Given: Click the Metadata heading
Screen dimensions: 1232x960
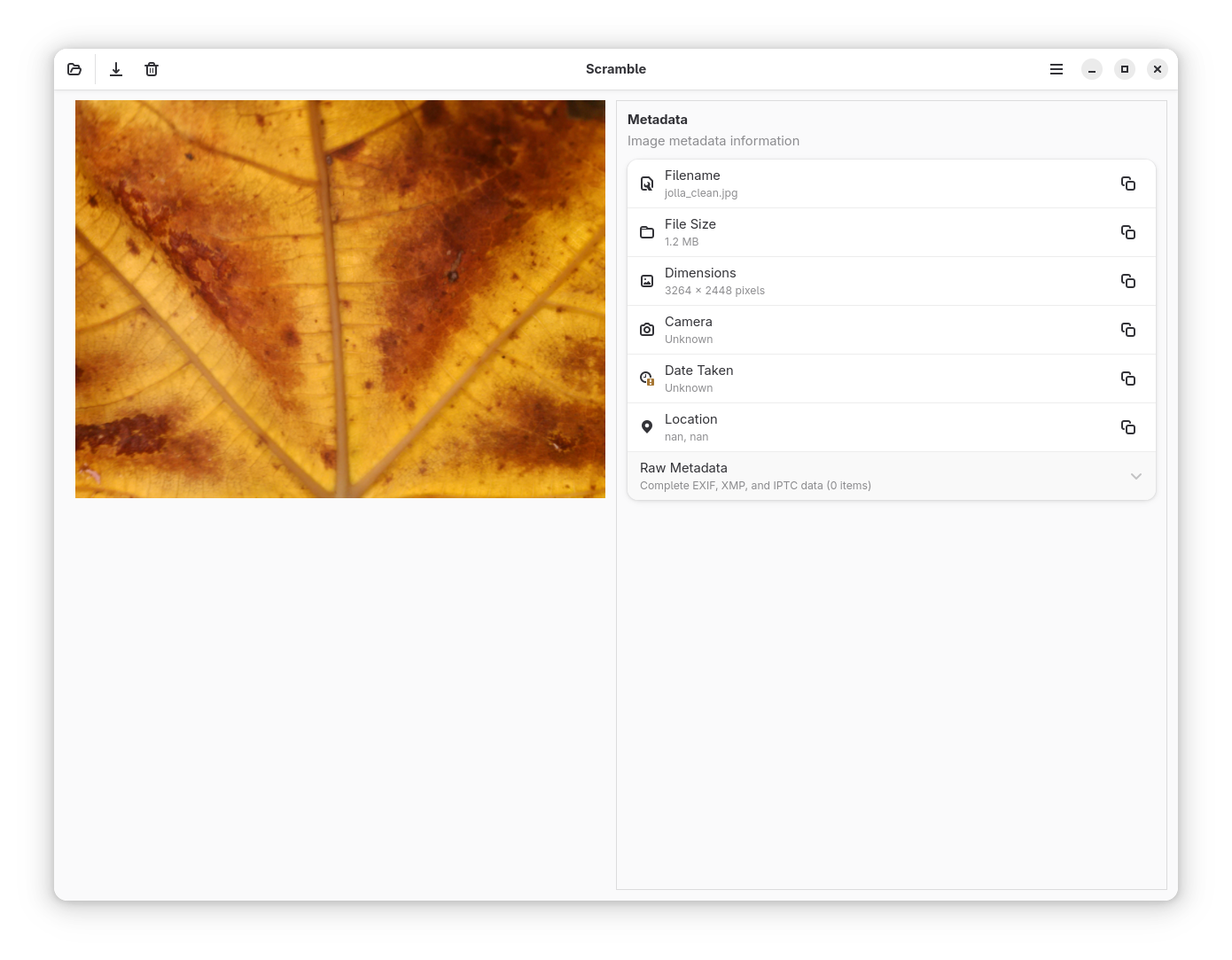Looking at the screenshot, I should tap(658, 120).
